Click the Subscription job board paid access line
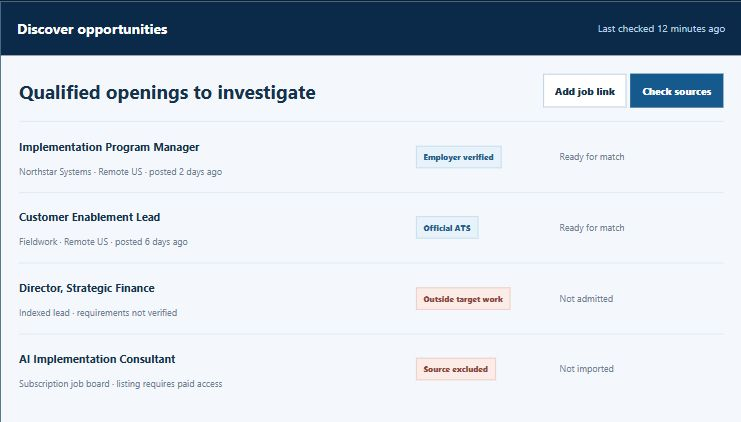The width and height of the screenshot is (741, 422). coord(121,384)
